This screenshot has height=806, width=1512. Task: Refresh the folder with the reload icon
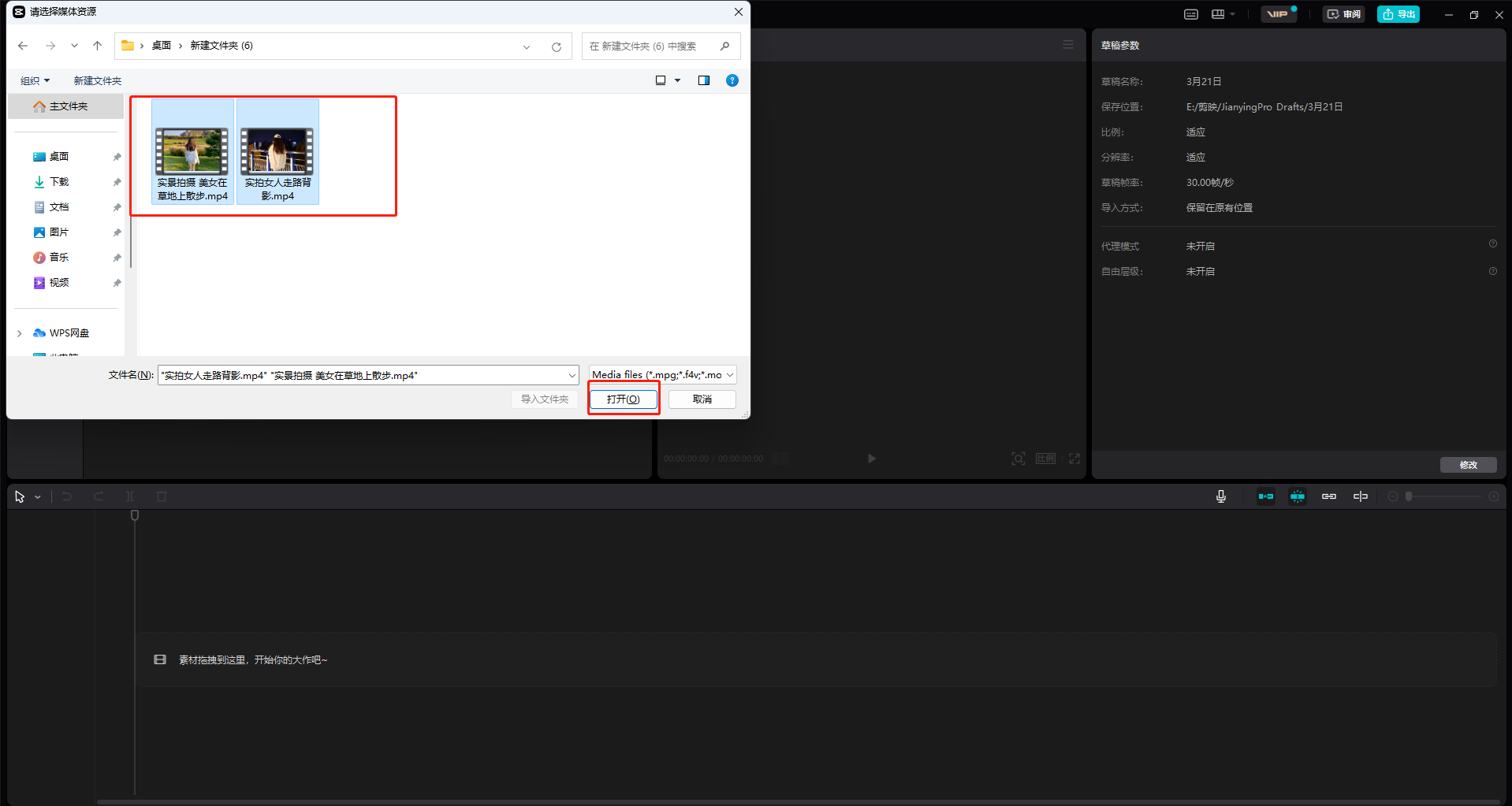point(557,46)
